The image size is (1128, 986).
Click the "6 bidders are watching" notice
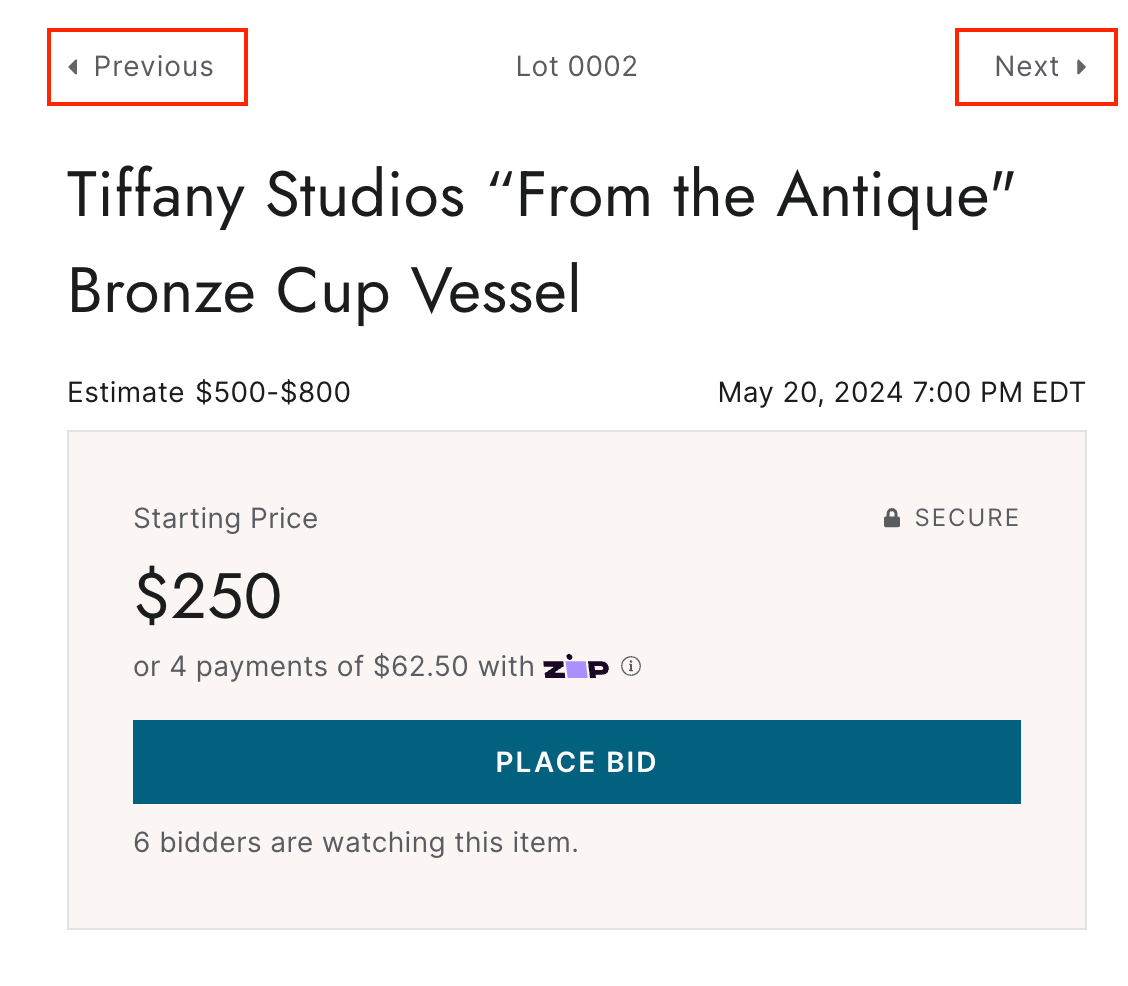356,842
